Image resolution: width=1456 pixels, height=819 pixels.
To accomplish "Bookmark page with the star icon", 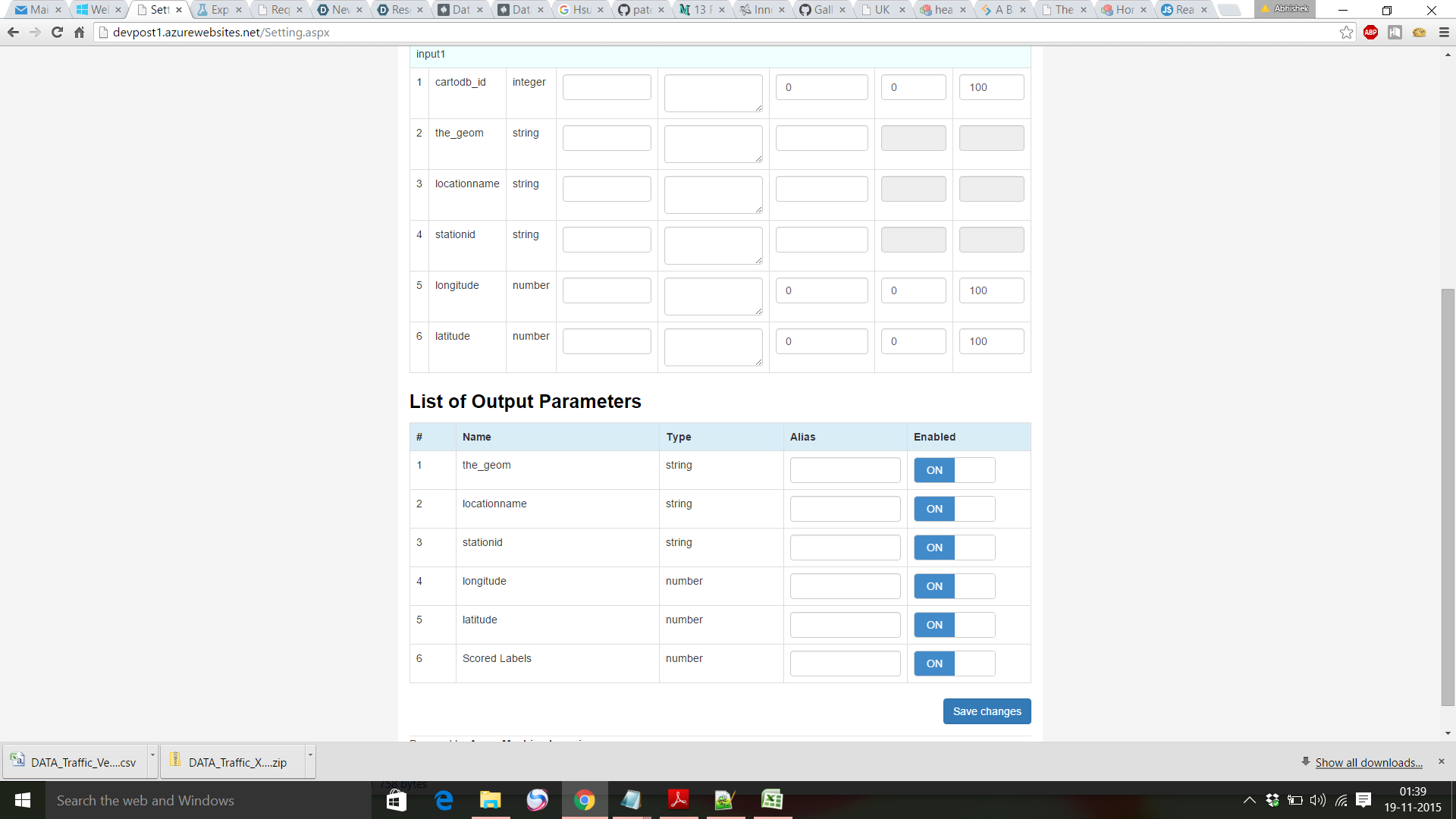I will coord(1346,33).
